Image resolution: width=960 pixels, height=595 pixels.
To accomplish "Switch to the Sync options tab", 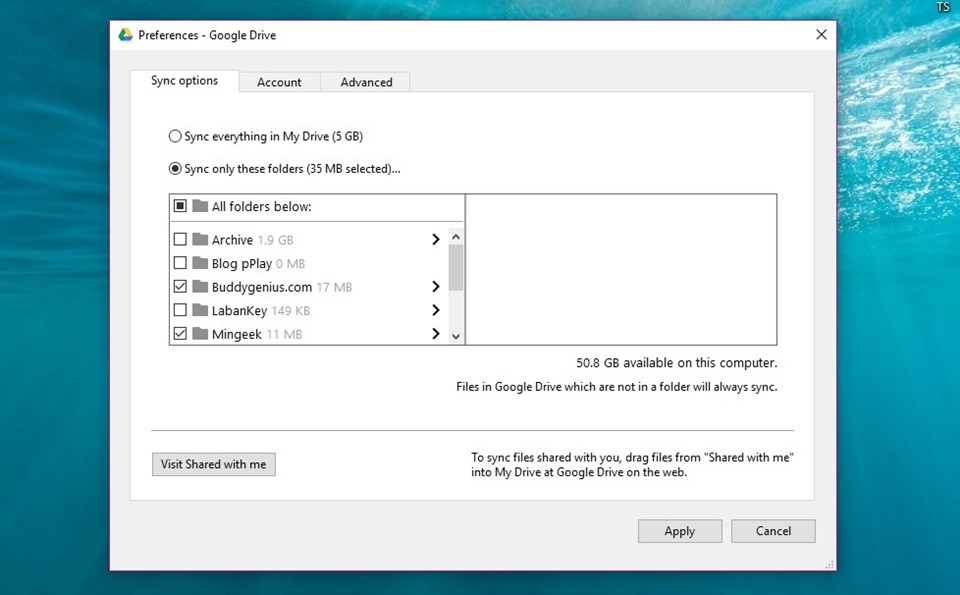I will coord(184,81).
